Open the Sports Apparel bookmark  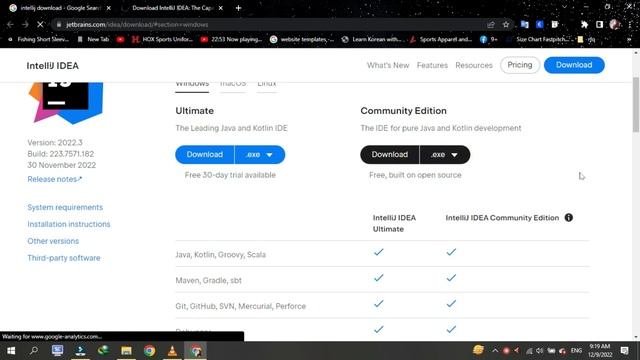pyautogui.click(x=441, y=40)
